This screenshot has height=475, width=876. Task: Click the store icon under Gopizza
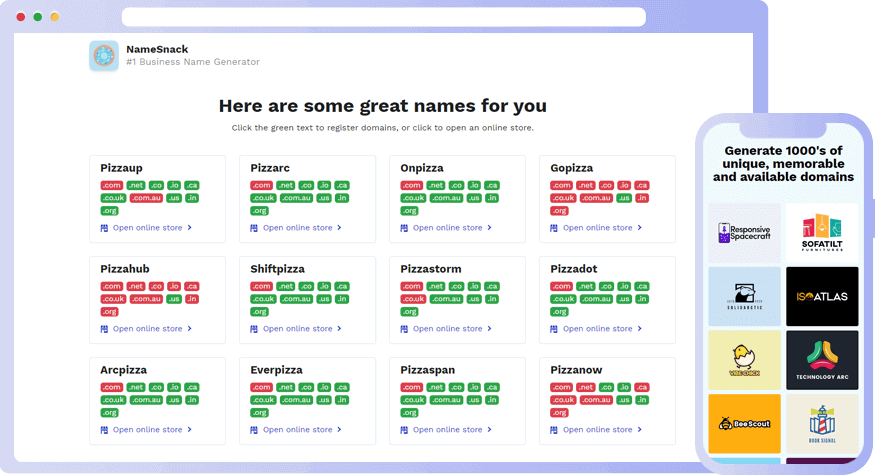coord(554,228)
